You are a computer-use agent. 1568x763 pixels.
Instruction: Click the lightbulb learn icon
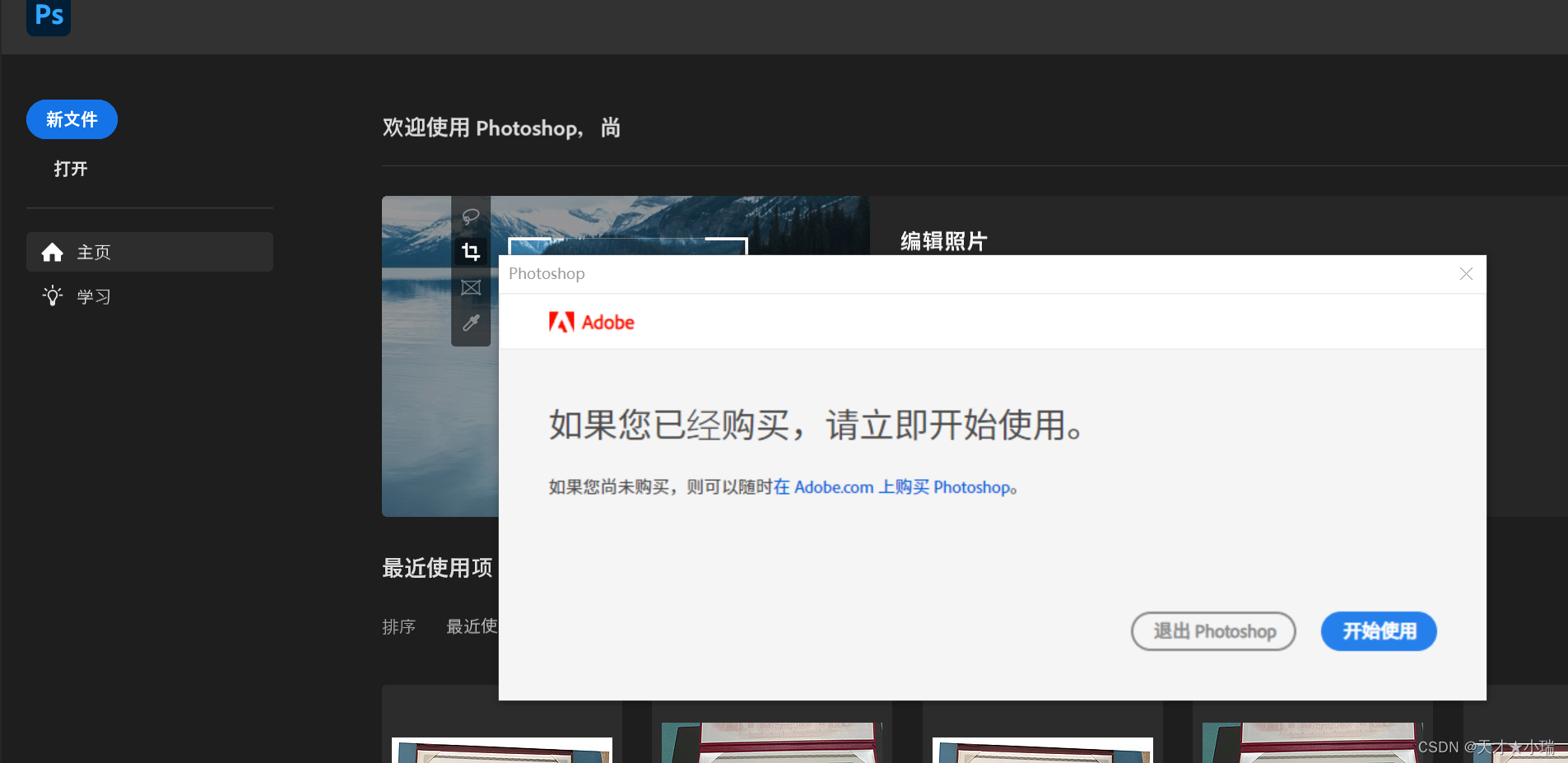tap(53, 295)
